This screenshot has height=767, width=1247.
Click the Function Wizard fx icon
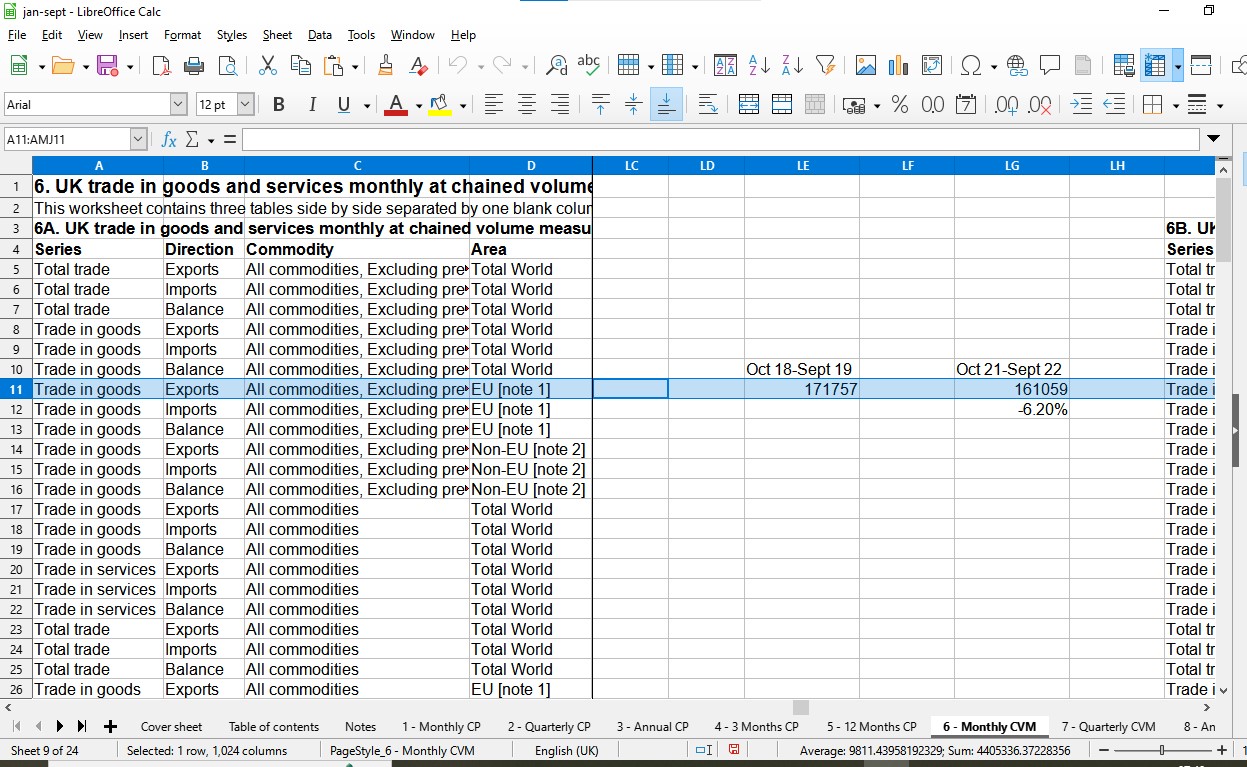click(169, 139)
